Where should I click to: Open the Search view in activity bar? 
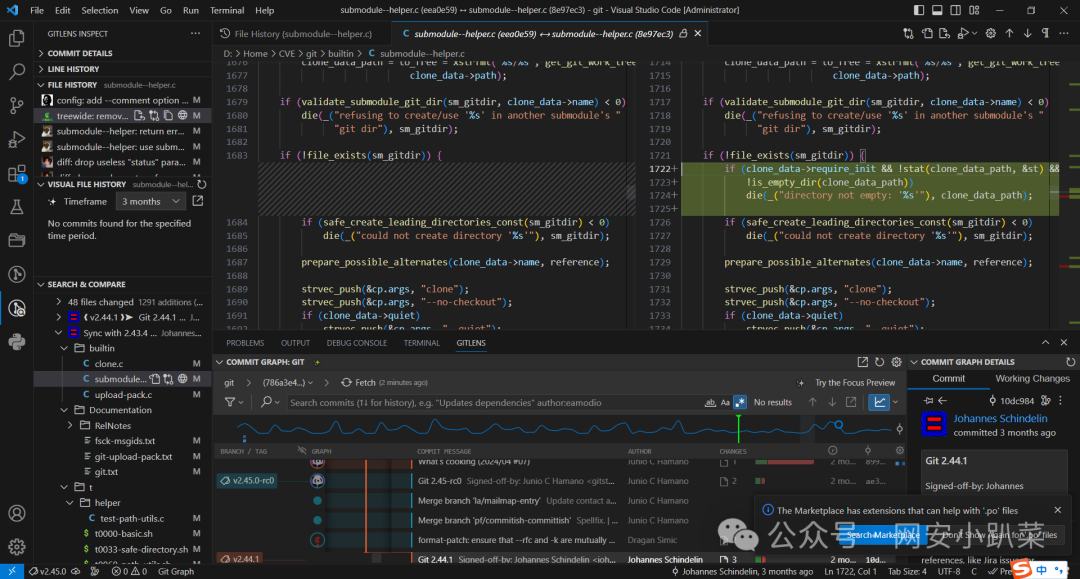(x=17, y=72)
